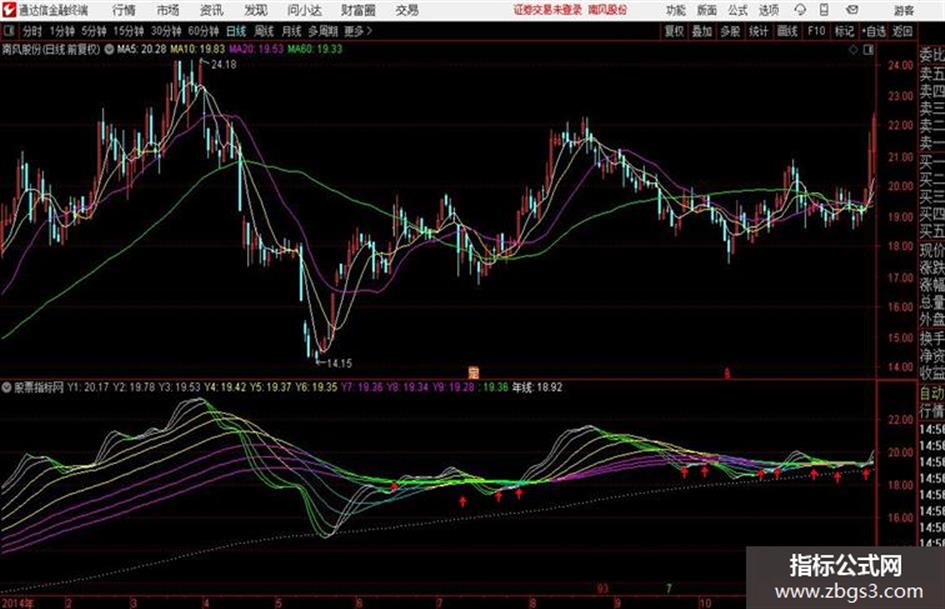Screen dimensions: 945x609
Task: Click the 自动 label in right panel
Action: click(x=932, y=394)
